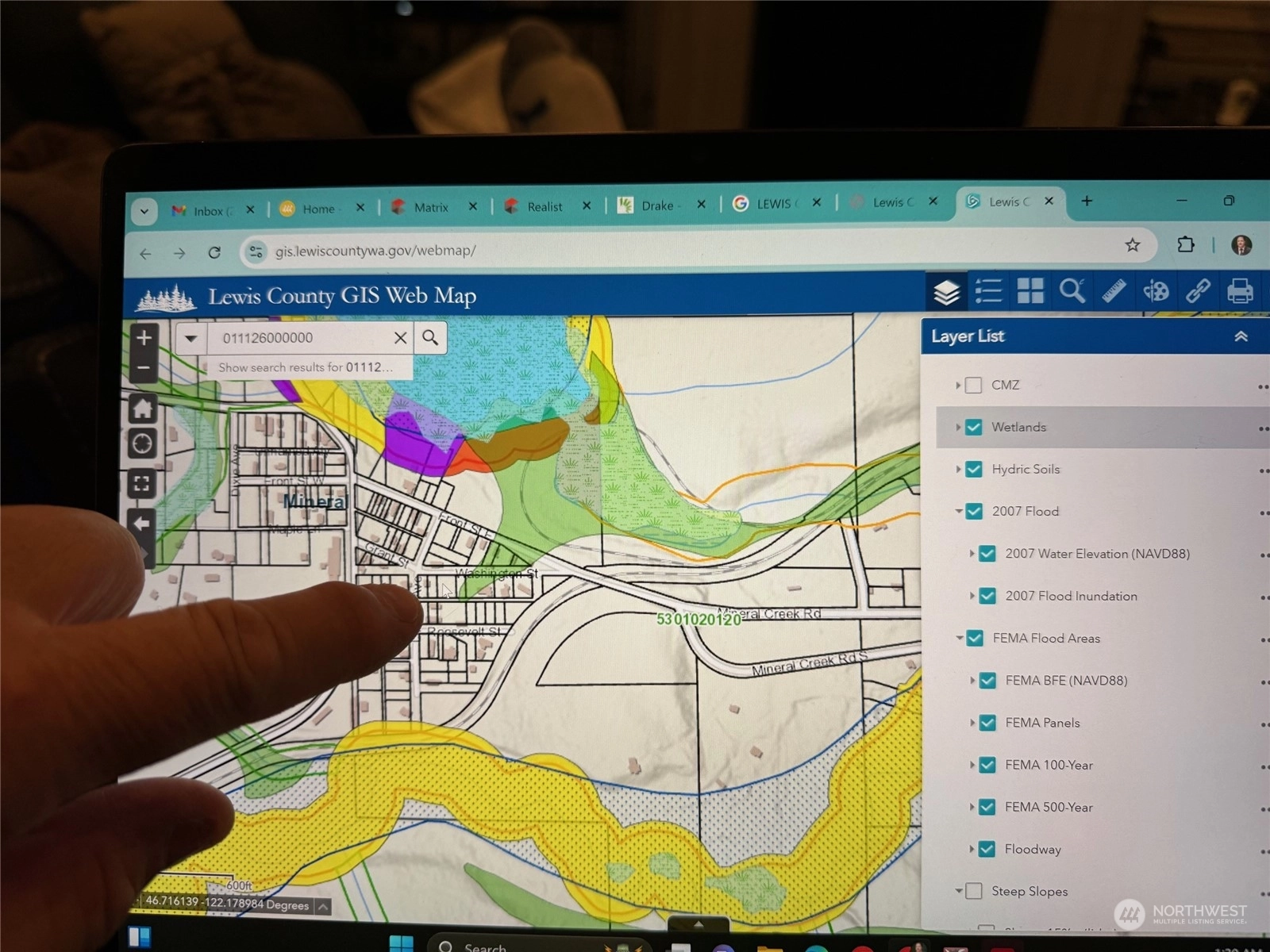This screenshot has width=1270, height=952.
Task: Enable the CMZ layer checkbox
Action: (973, 386)
